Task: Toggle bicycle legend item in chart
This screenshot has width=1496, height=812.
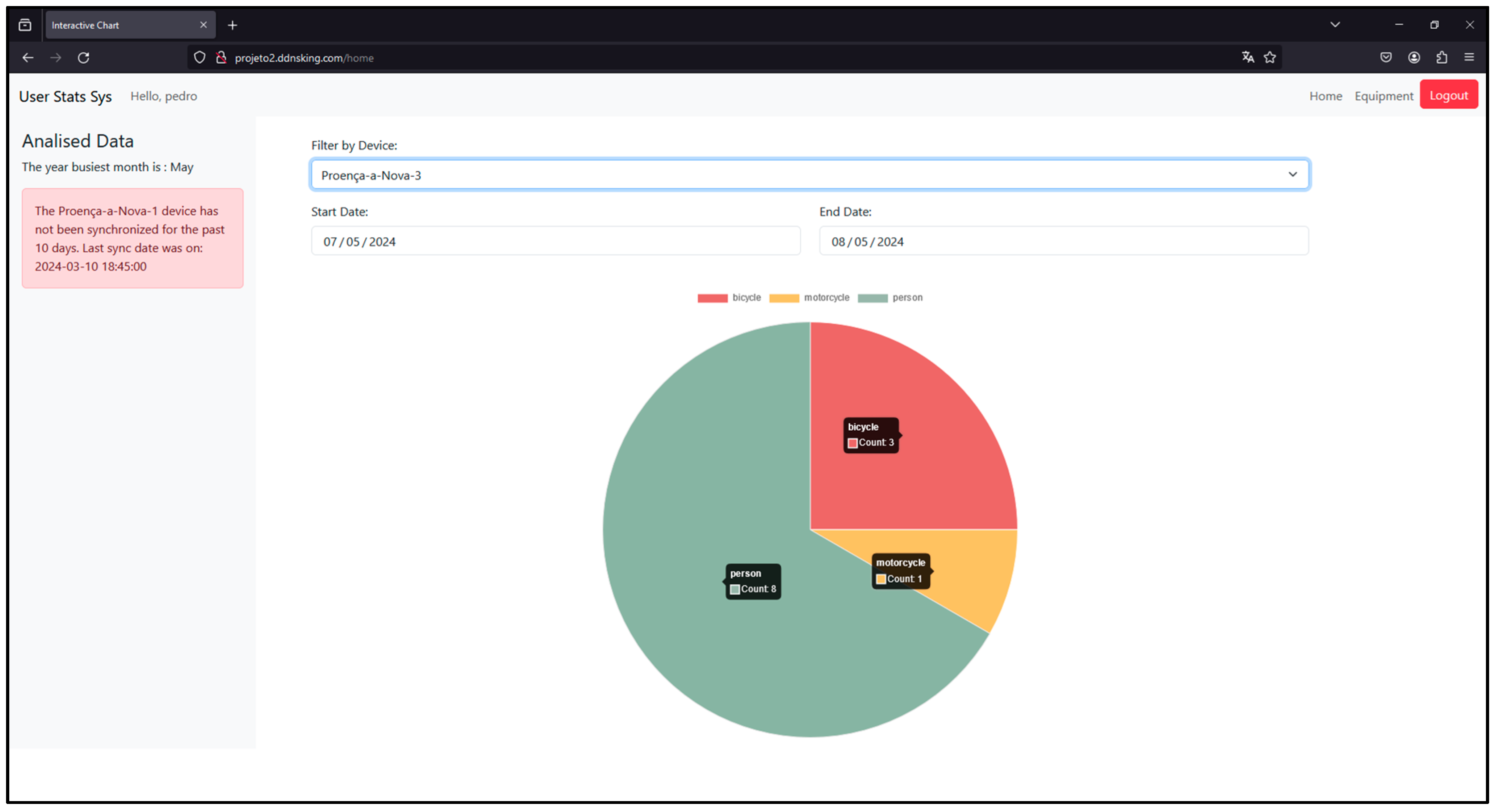Action: coord(729,298)
